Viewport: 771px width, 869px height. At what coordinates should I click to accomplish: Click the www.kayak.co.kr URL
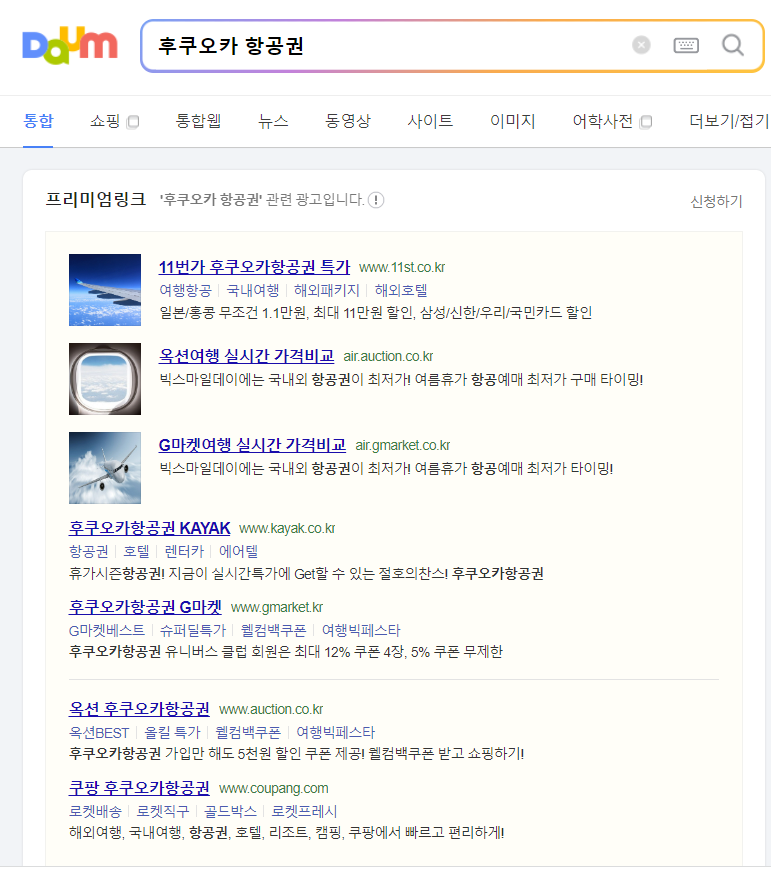pyautogui.click(x=287, y=529)
